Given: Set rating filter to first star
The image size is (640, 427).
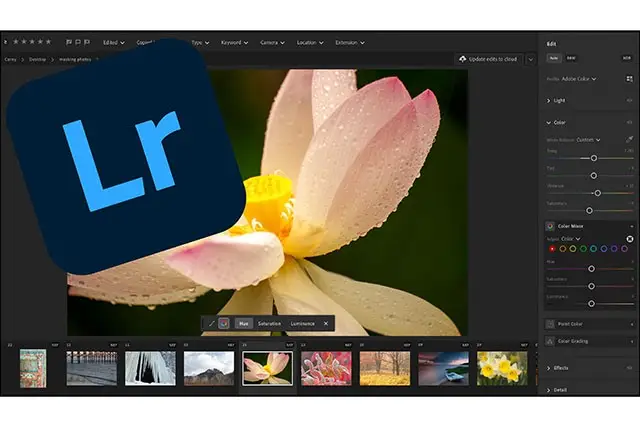Looking at the screenshot, I should coord(16,42).
